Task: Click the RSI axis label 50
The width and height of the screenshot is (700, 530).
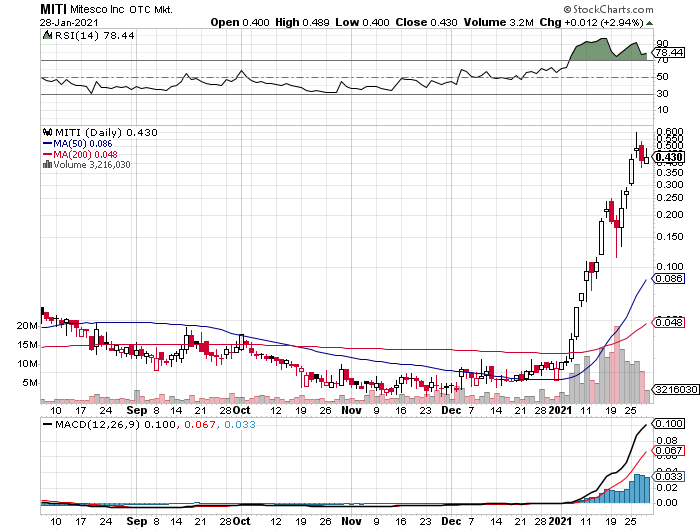Action: pyautogui.click(x=662, y=77)
